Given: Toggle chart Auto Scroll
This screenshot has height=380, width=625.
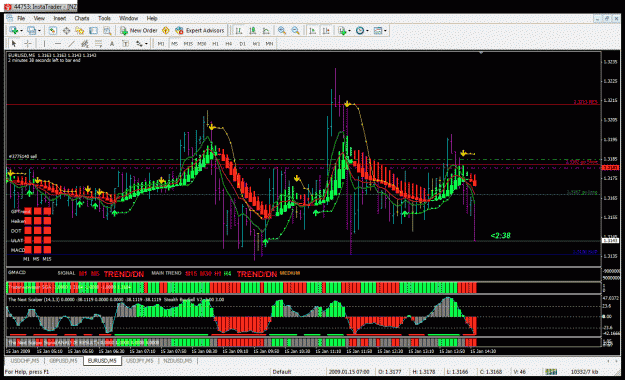Looking at the screenshot, I should (x=312, y=30).
